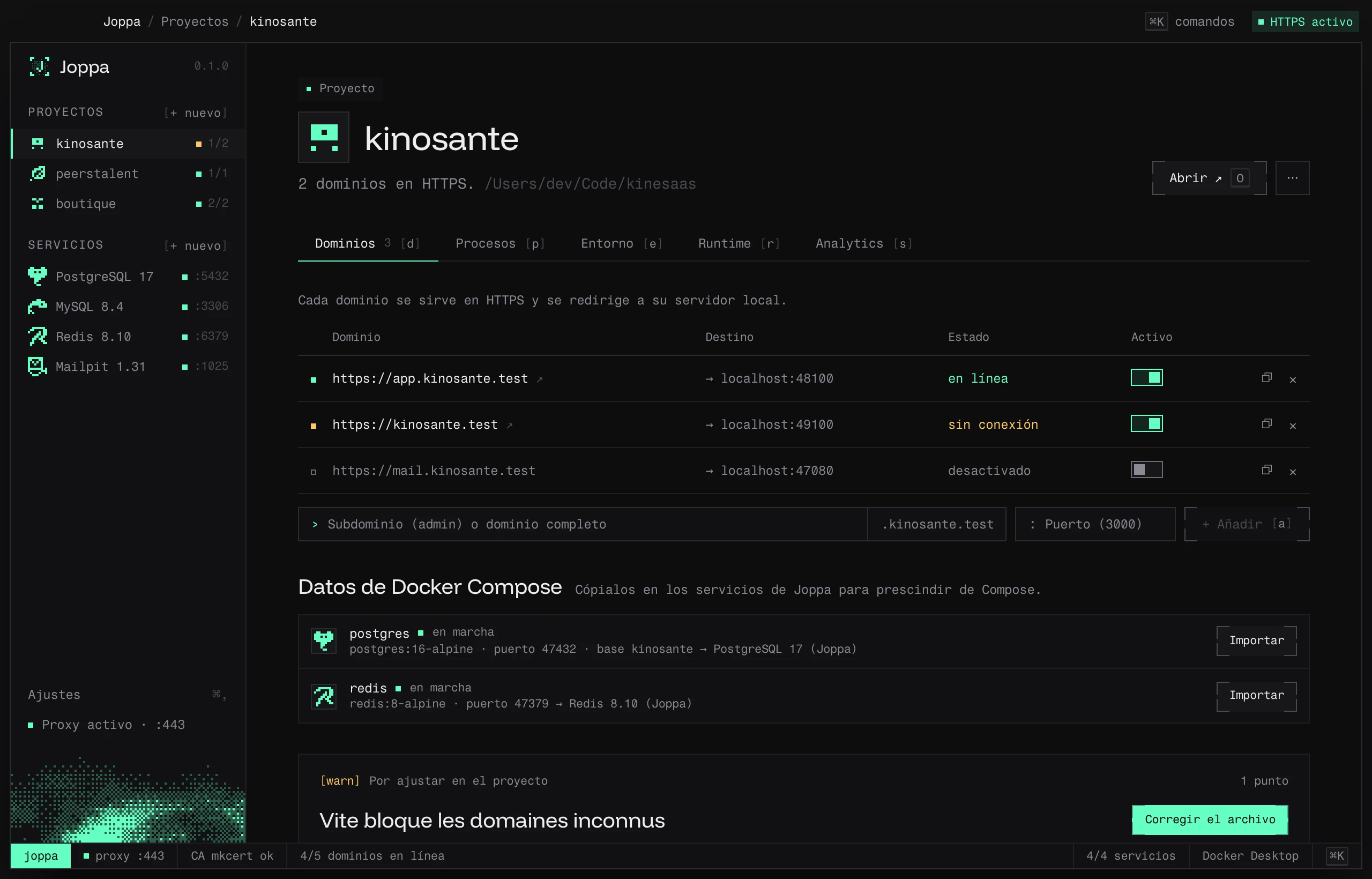Open the comandos palette in top bar
The height and width of the screenshot is (879, 1372).
tap(1189, 21)
